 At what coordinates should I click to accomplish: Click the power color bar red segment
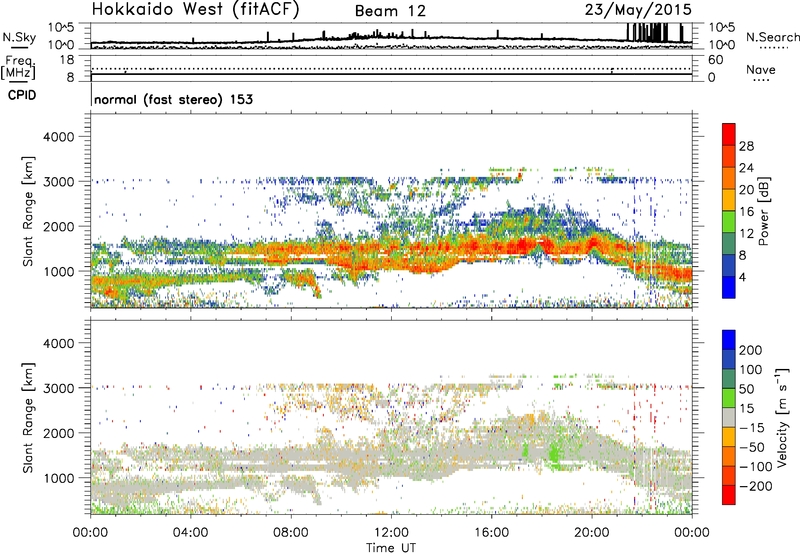tap(729, 135)
